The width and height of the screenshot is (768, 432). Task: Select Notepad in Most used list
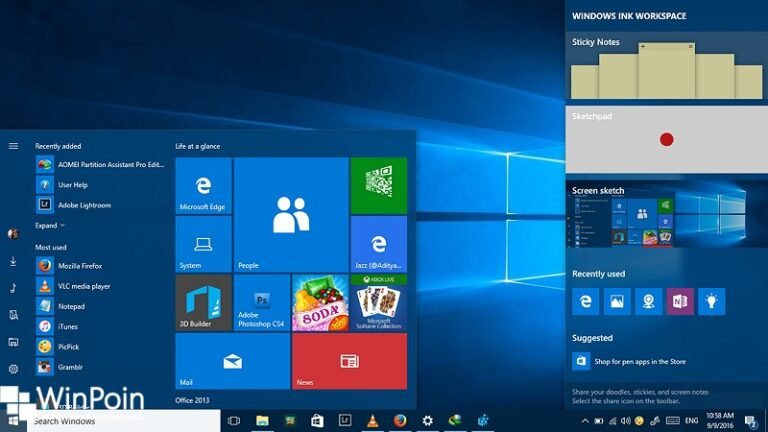(71, 306)
